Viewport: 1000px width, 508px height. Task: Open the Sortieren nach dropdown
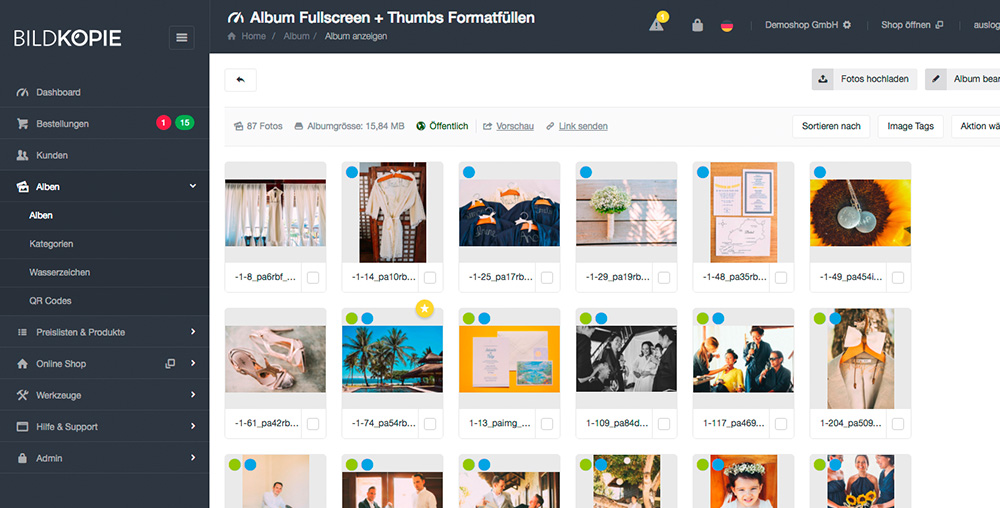pyautogui.click(x=831, y=126)
